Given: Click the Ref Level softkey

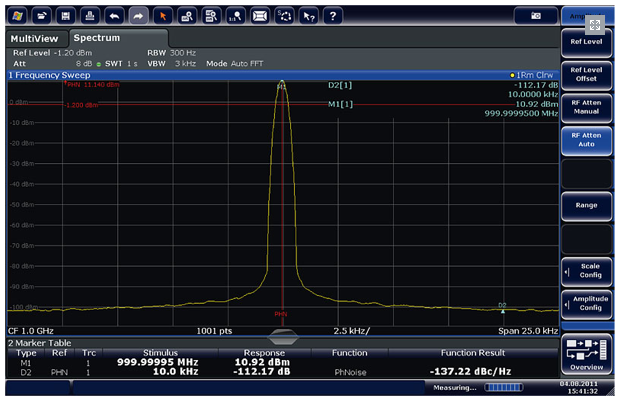Looking at the screenshot, I should click(586, 42).
